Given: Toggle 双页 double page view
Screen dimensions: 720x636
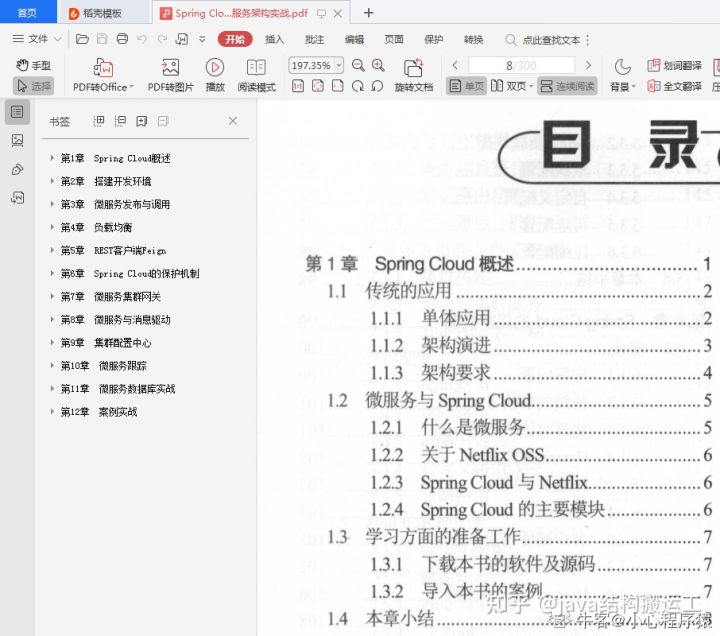Looking at the screenshot, I should coord(512,86).
